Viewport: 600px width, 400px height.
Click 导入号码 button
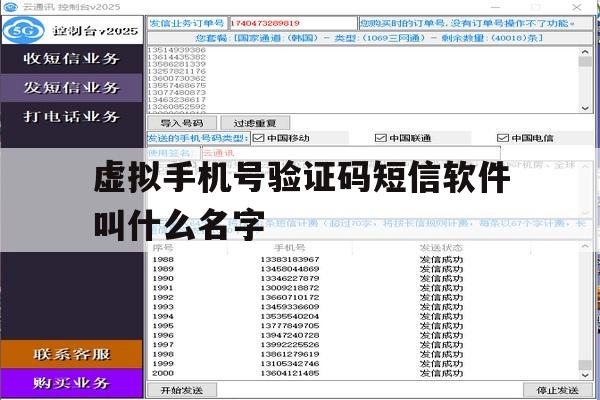[x=182, y=123]
